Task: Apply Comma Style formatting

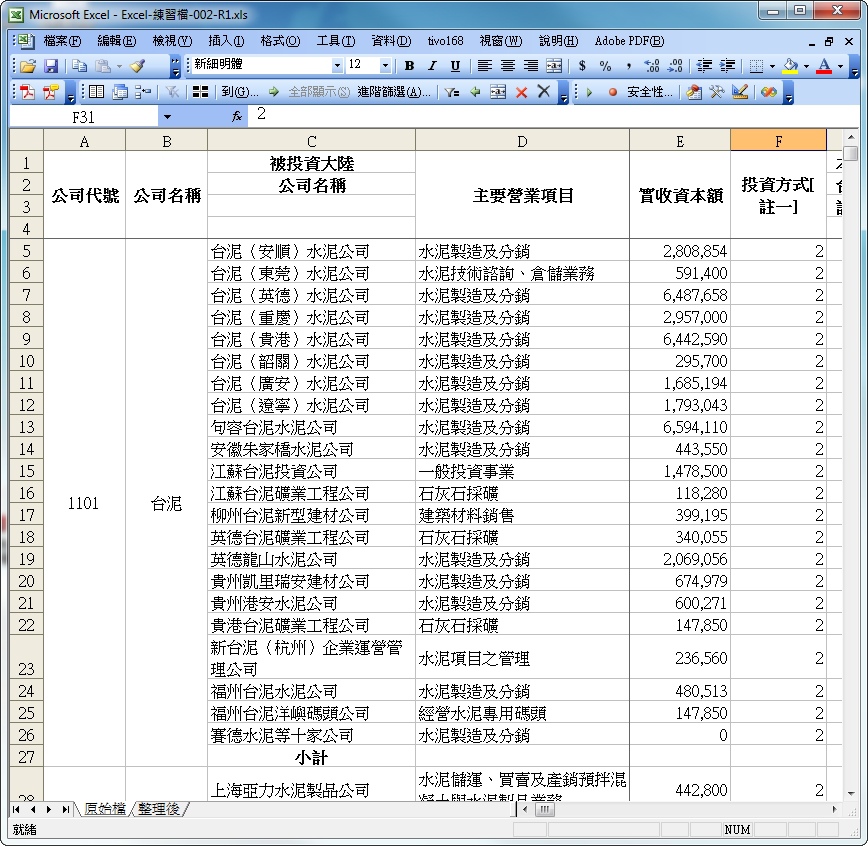Action: [628, 66]
